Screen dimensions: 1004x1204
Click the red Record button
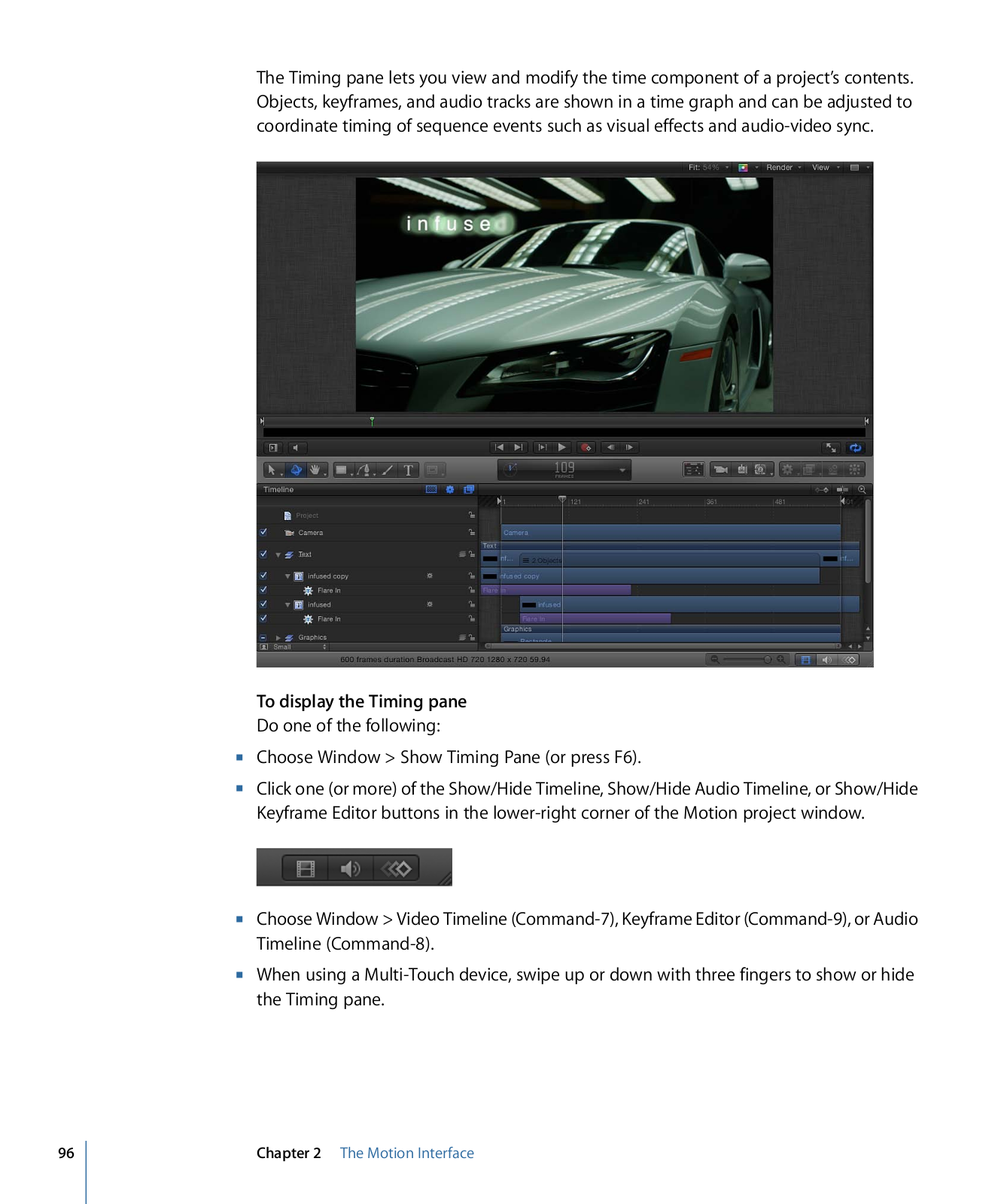coord(586,447)
